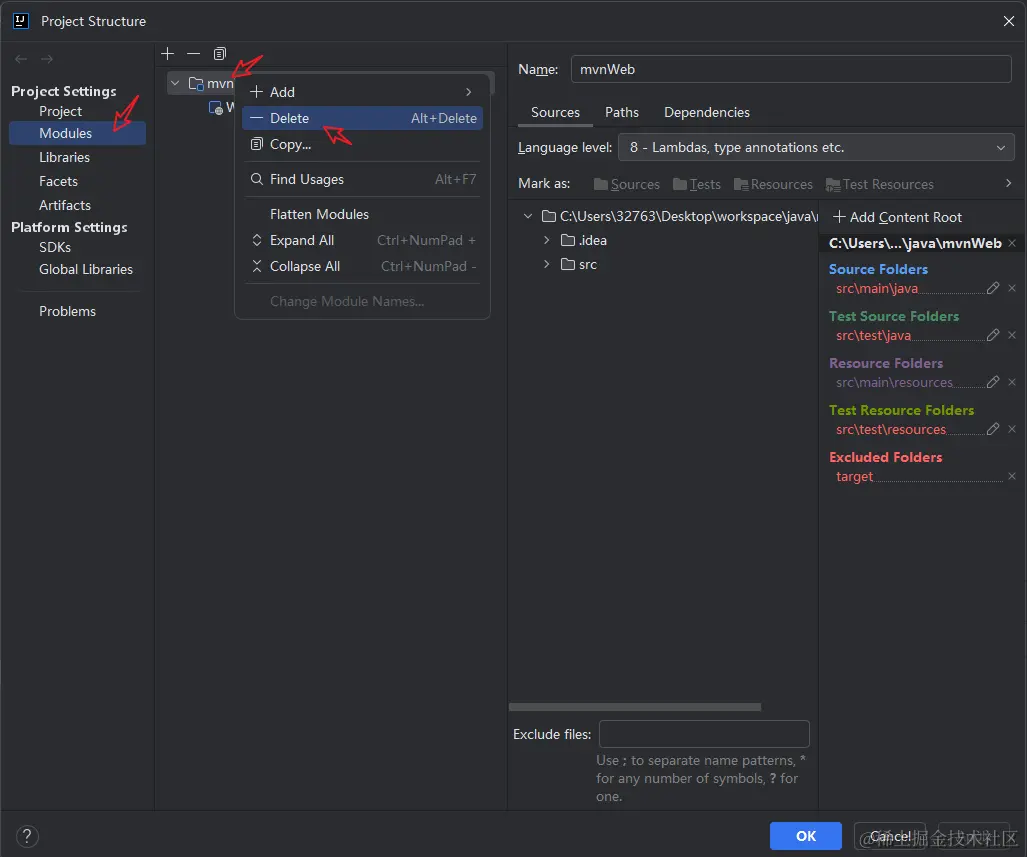The image size is (1027, 857).
Task: Collapse the mvn module tree node
Action: pos(175,83)
